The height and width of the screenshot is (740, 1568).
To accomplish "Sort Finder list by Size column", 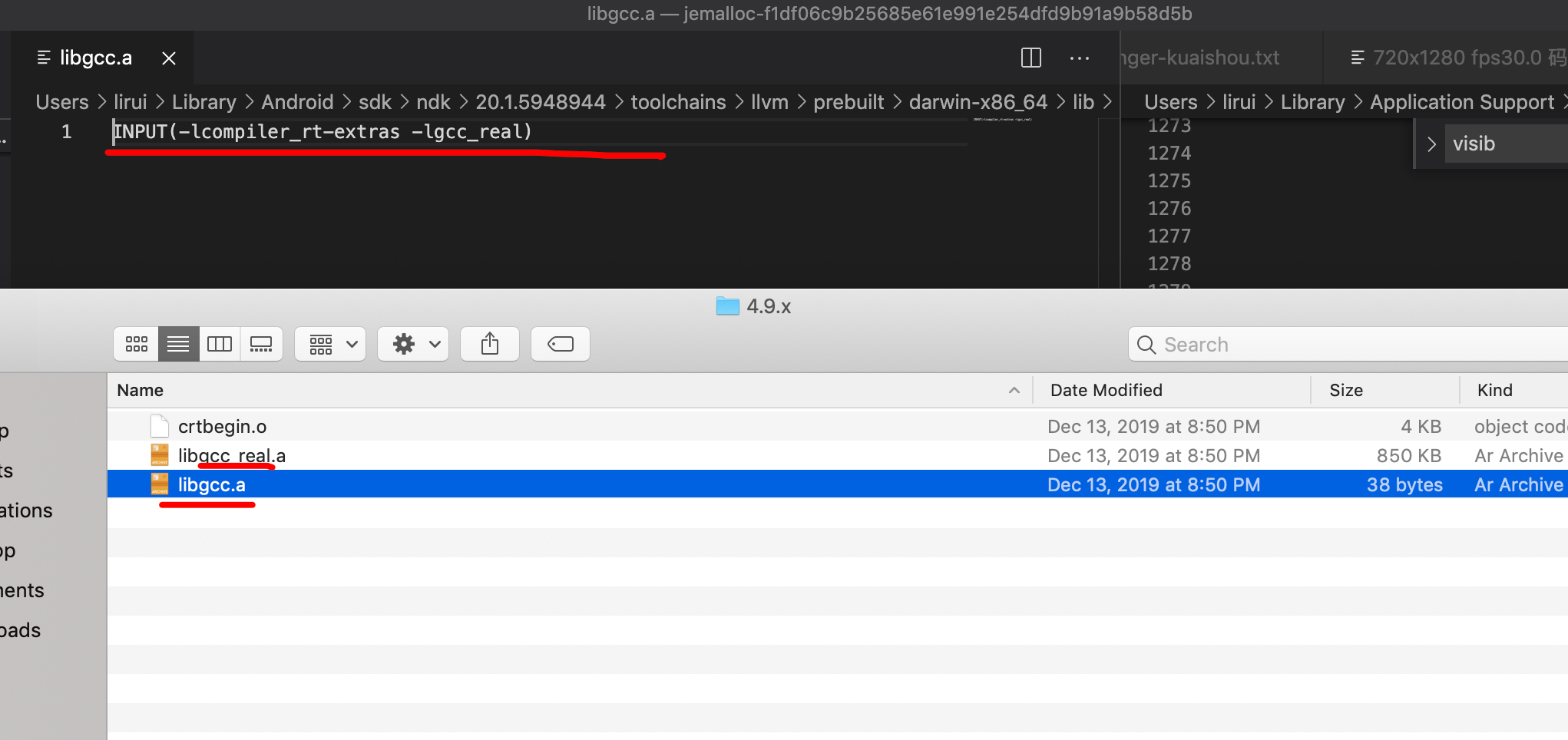I will (1385, 390).
